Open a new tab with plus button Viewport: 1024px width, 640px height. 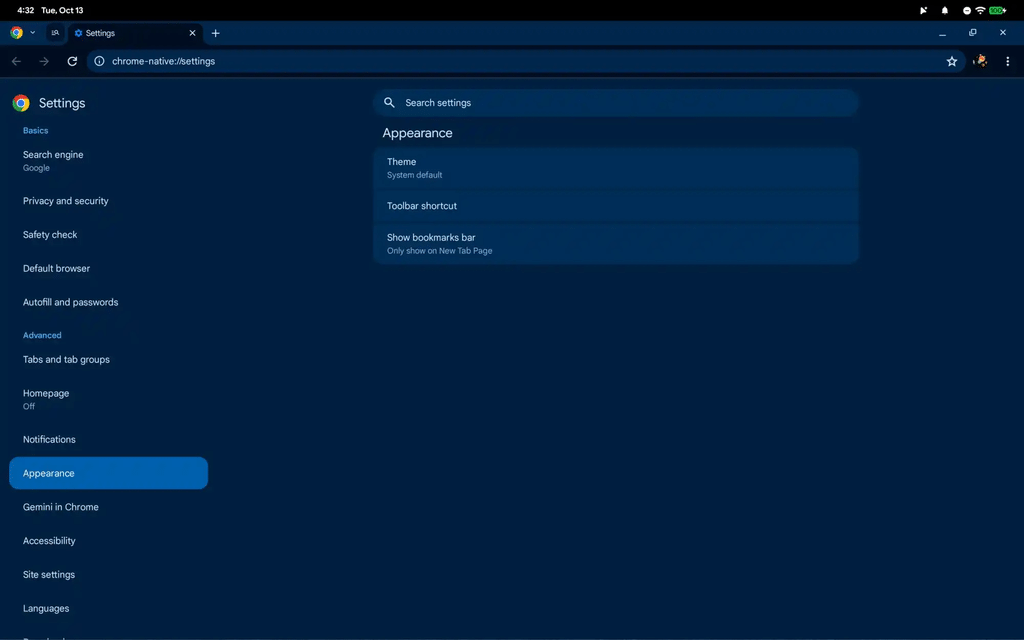(216, 33)
